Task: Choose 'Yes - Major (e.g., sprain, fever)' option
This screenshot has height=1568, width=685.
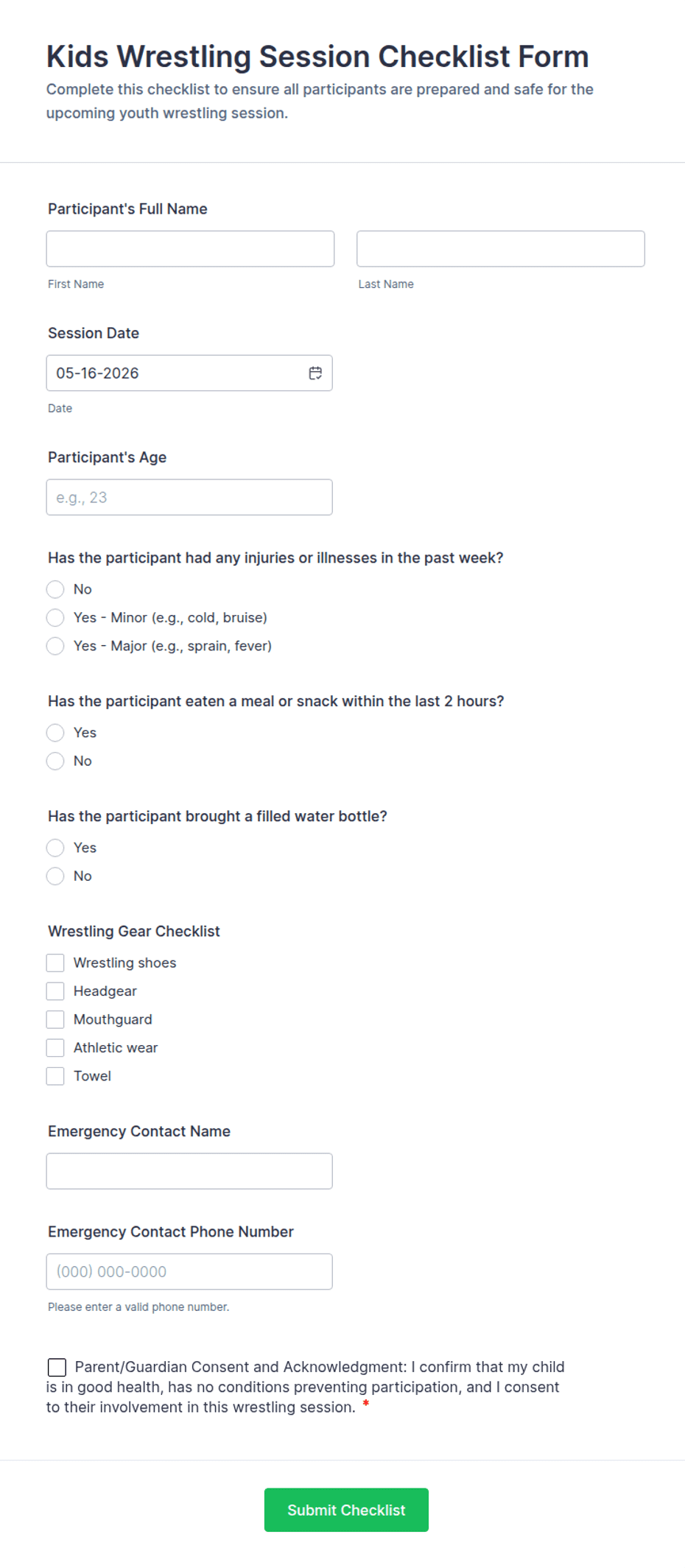Action: (x=55, y=646)
